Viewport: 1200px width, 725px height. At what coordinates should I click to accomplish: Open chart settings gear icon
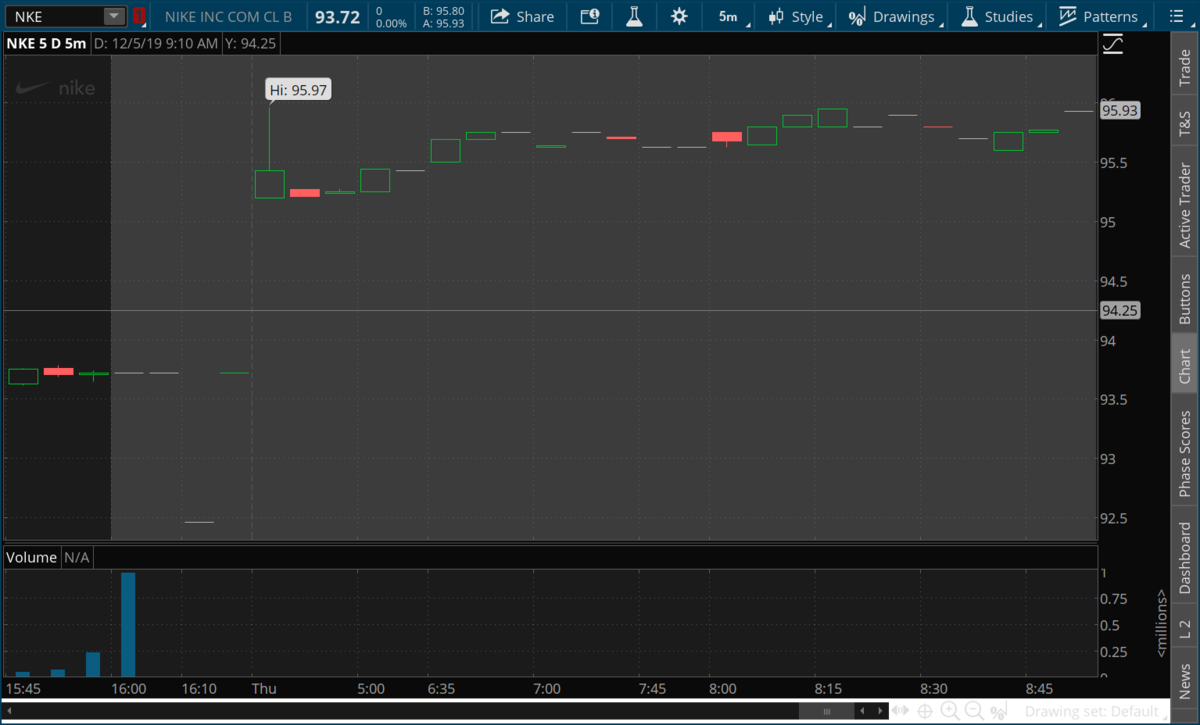(x=680, y=16)
